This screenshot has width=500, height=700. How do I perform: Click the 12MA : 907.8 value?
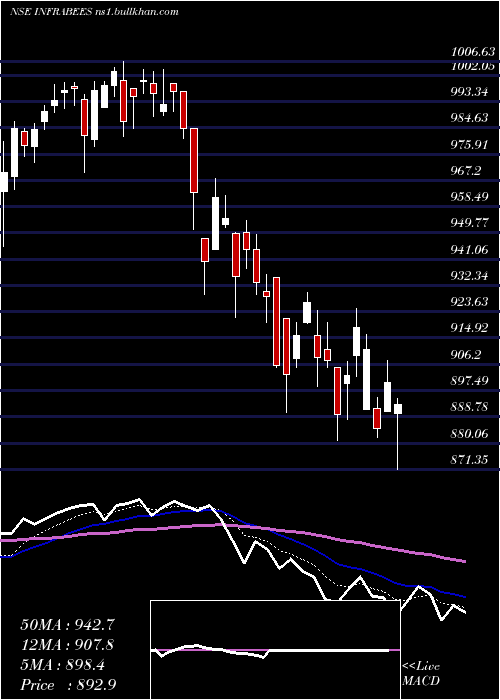(x=67, y=645)
